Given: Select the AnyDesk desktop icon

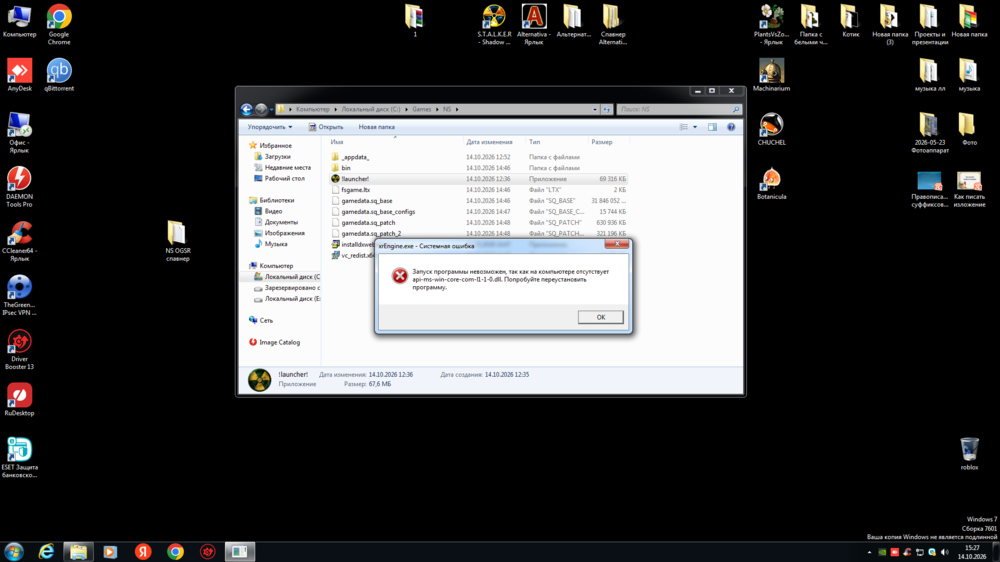Looking at the screenshot, I should pos(19,75).
